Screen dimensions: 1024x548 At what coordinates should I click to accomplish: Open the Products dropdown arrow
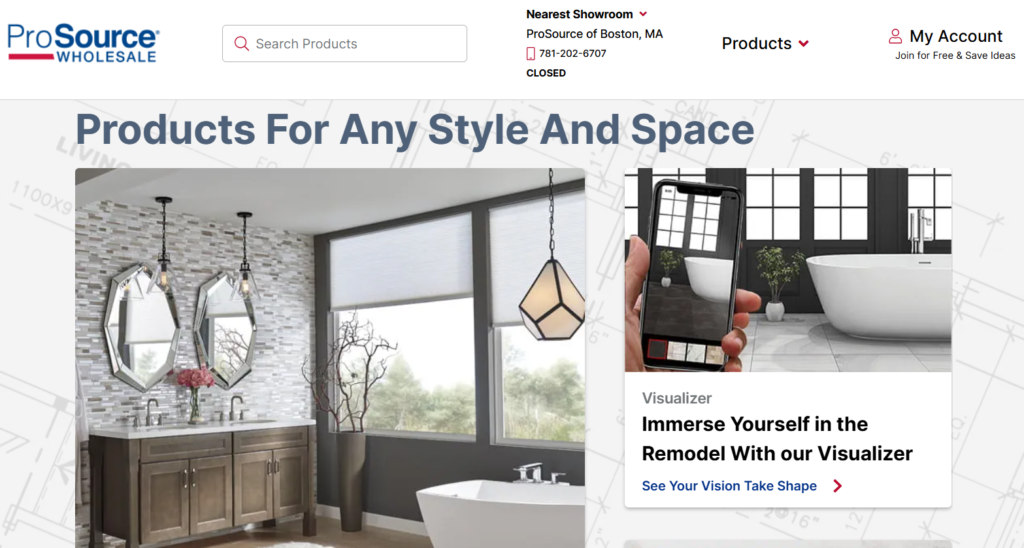point(803,44)
